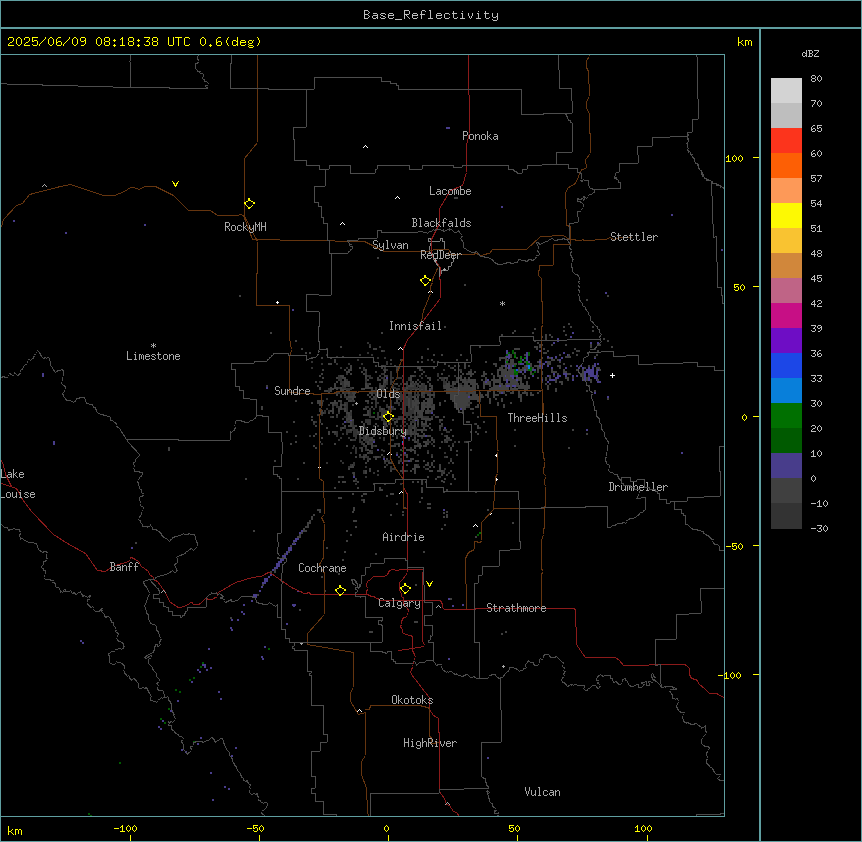Click the yellow V marker east of Calgary
This screenshot has width=862, height=842.
429,584
